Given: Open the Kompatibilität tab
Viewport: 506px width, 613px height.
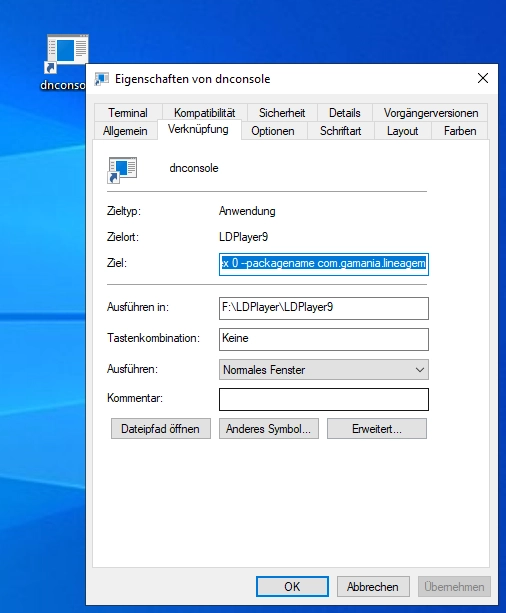Looking at the screenshot, I should click(204, 113).
